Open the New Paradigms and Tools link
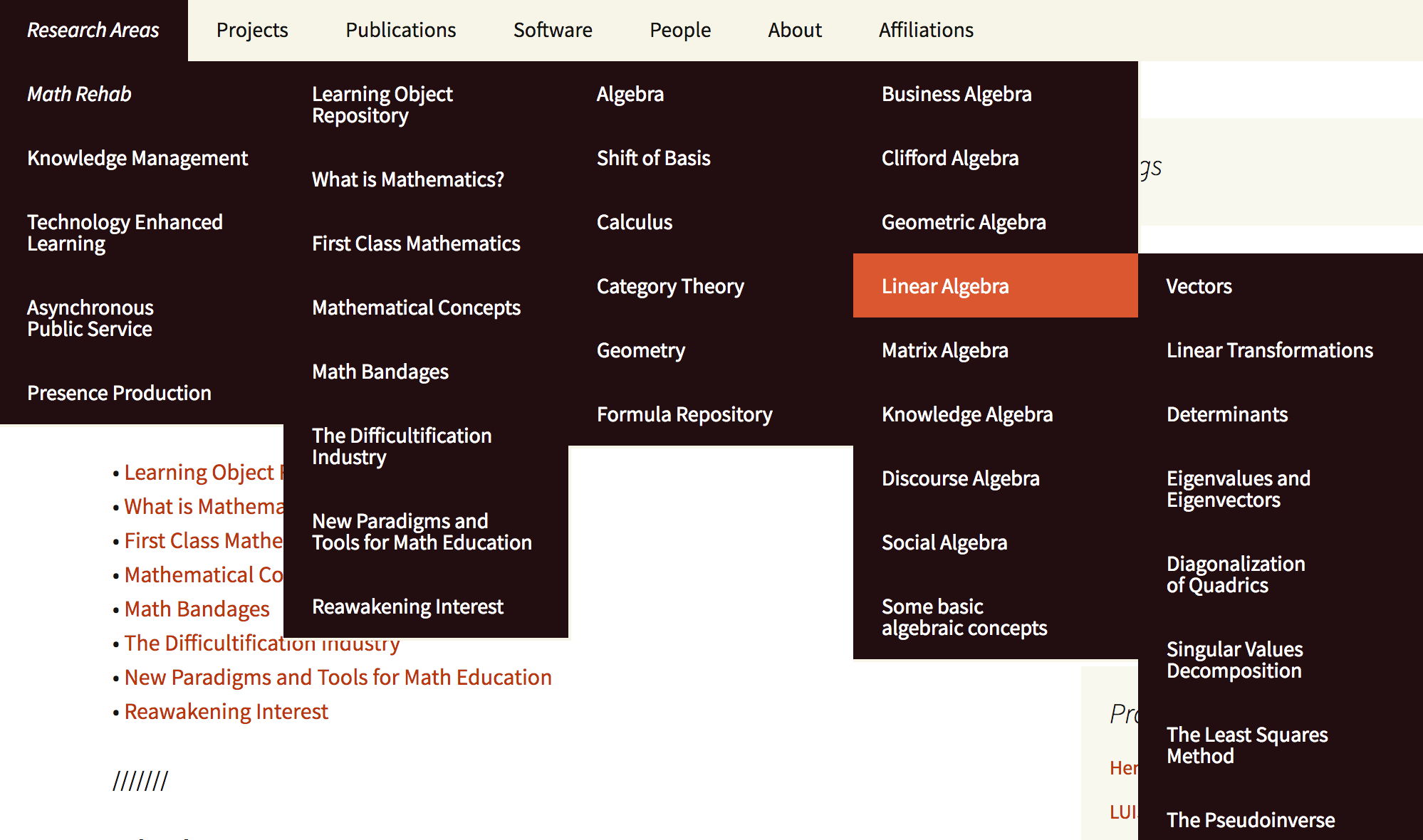 [338, 677]
